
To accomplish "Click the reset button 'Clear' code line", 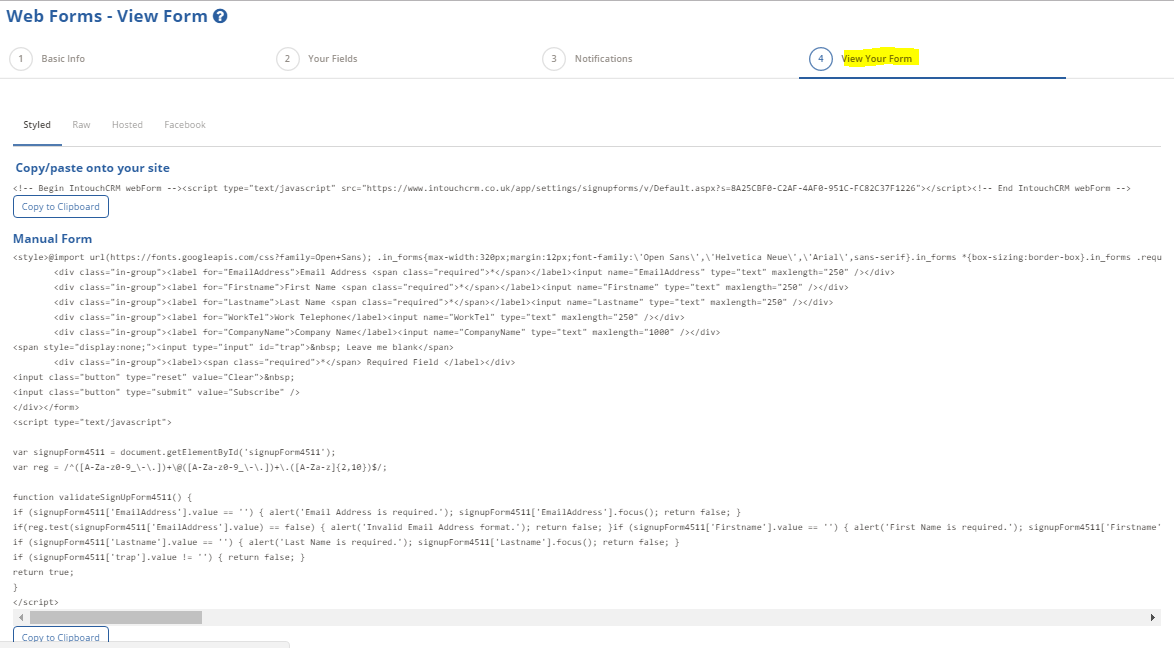I will pos(153,377).
